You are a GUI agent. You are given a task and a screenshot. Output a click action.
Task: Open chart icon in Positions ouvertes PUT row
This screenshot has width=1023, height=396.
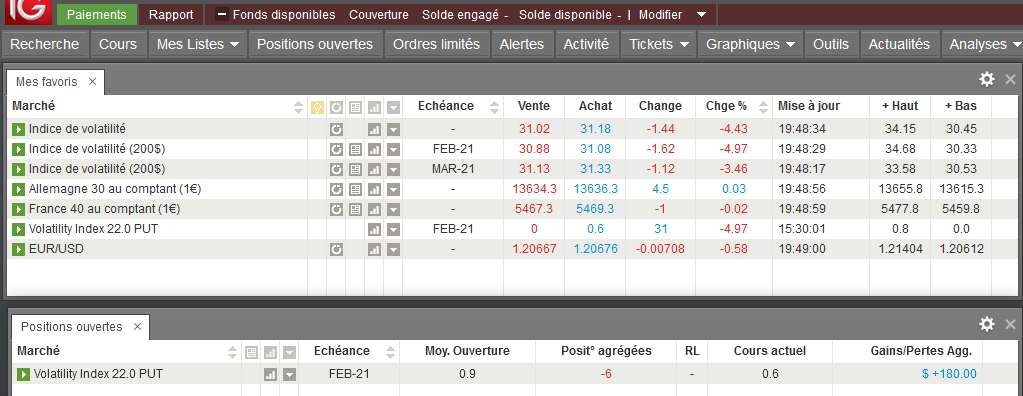270,374
